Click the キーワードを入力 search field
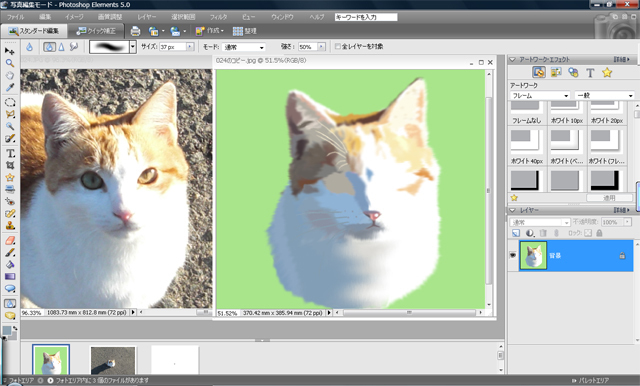Image resolution: width=640 pixels, height=386 pixels. click(x=366, y=17)
